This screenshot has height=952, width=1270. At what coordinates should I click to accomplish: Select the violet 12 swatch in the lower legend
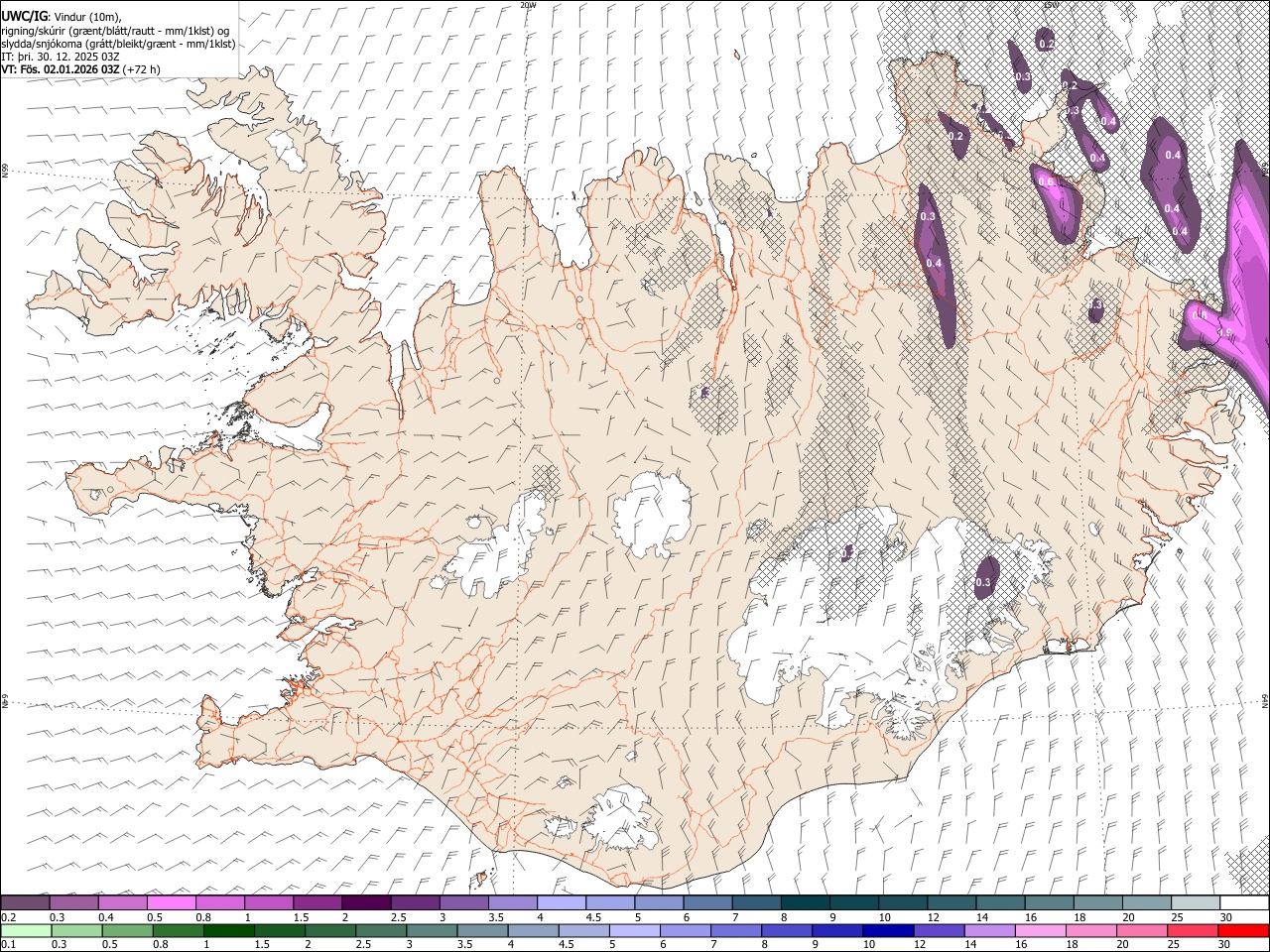[x=940, y=931]
